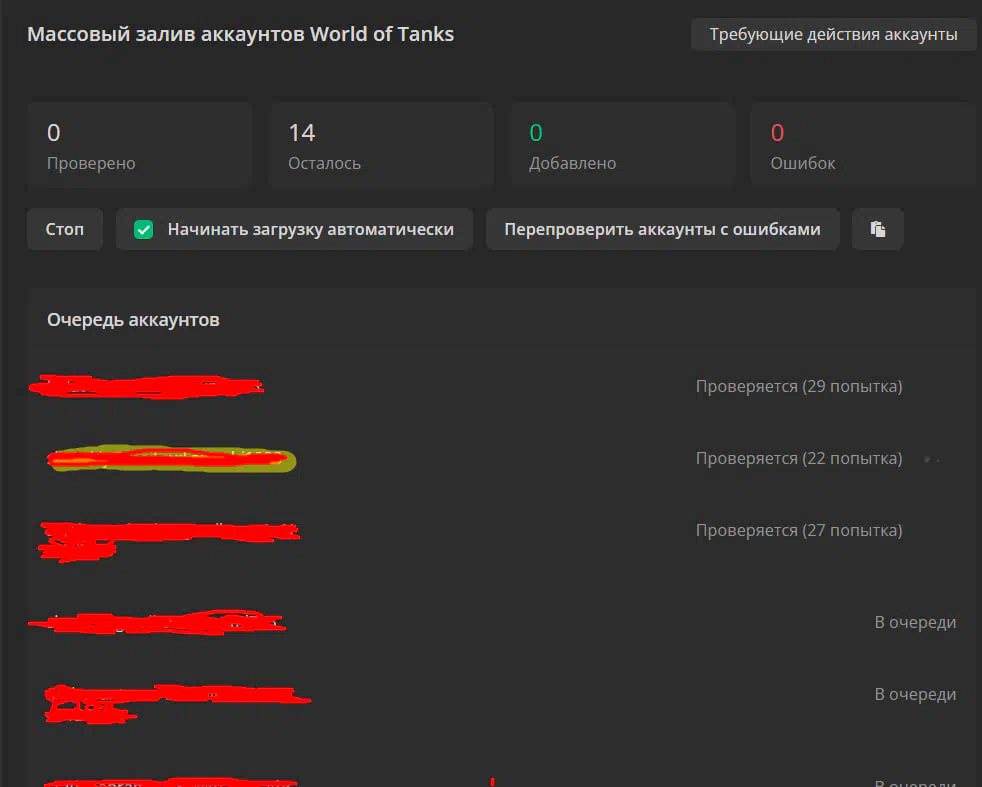
Task: Click the 'Начинать загрузку автоматически' label text
Action: click(311, 230)
